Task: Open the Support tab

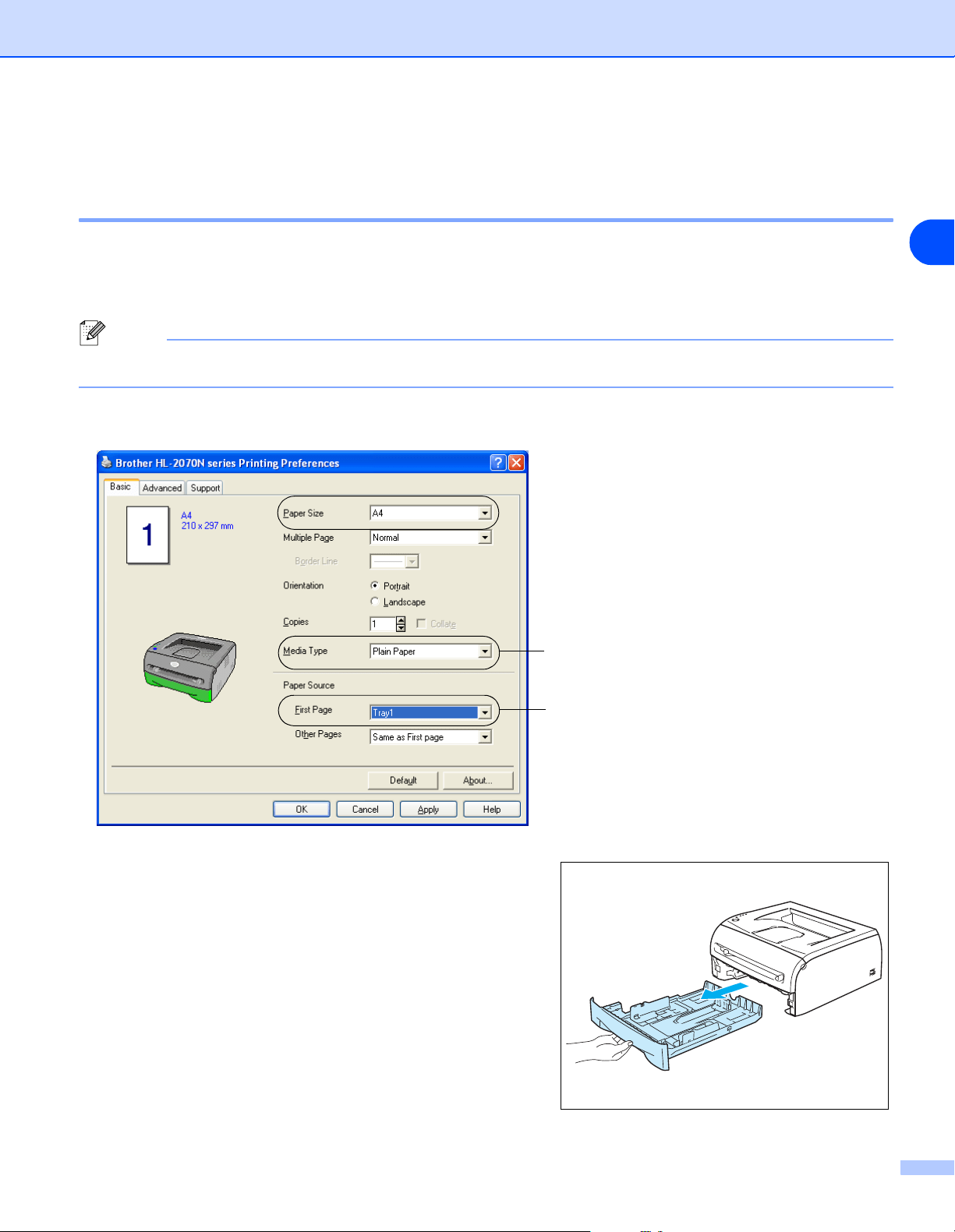Action: pos(206,488)
